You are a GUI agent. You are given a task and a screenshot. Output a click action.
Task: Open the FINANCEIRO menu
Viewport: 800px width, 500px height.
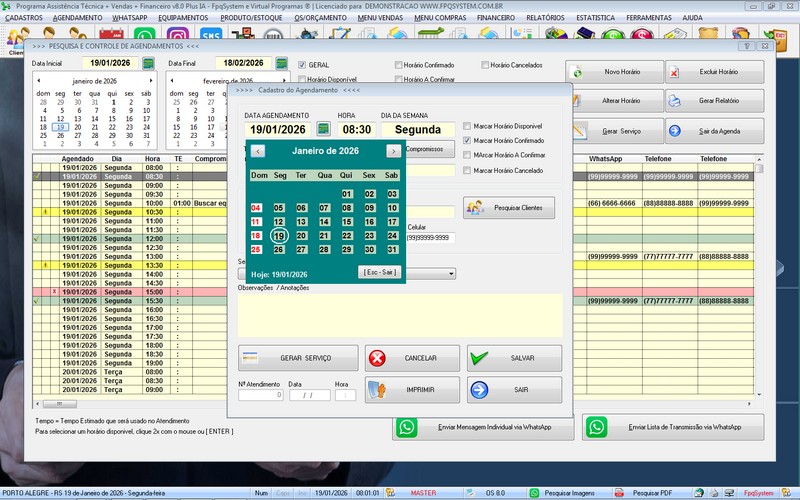coord(496,18)
